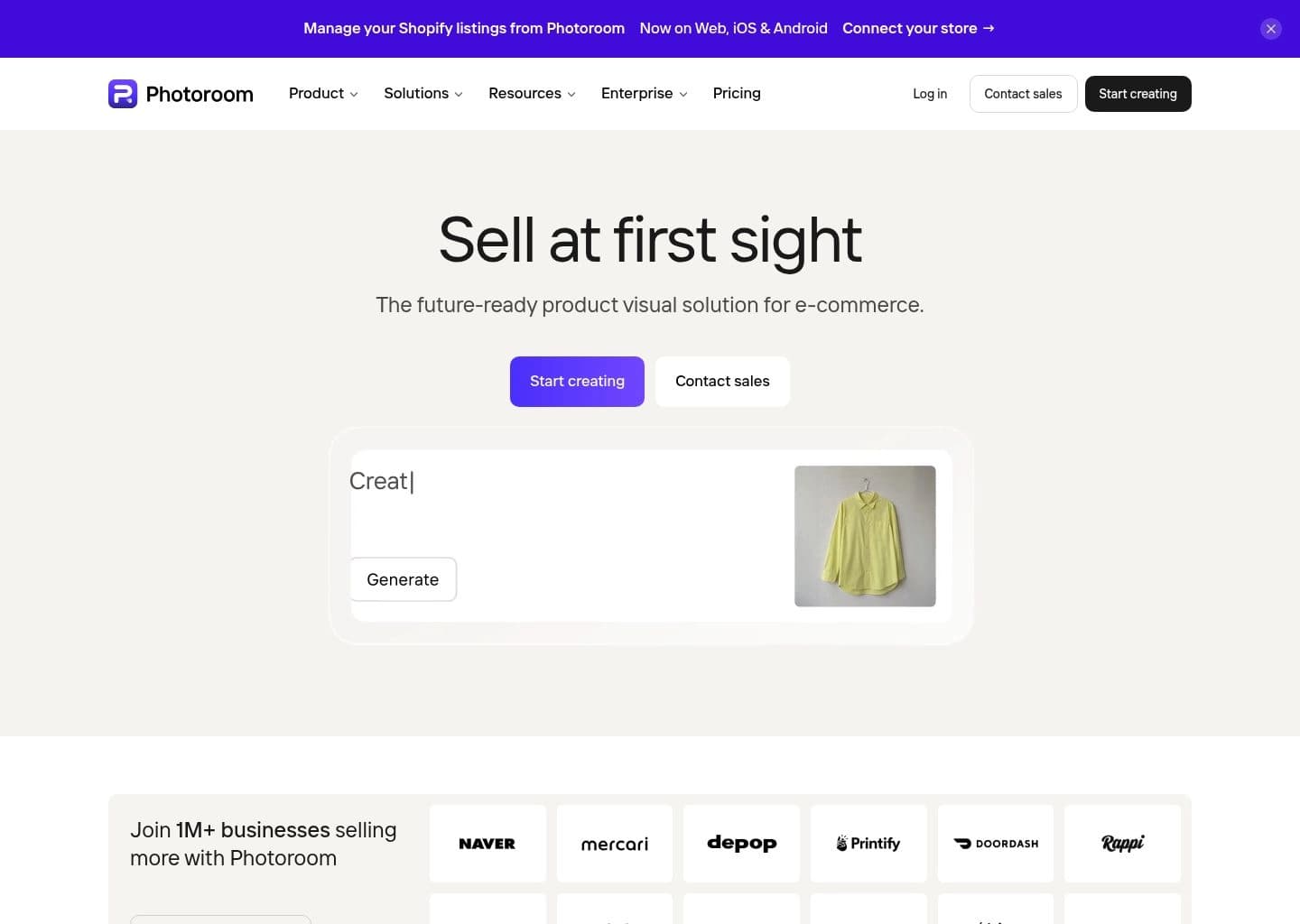Click the Log in link
Screen dimensions: 1300x924
(x=930, y=94)
